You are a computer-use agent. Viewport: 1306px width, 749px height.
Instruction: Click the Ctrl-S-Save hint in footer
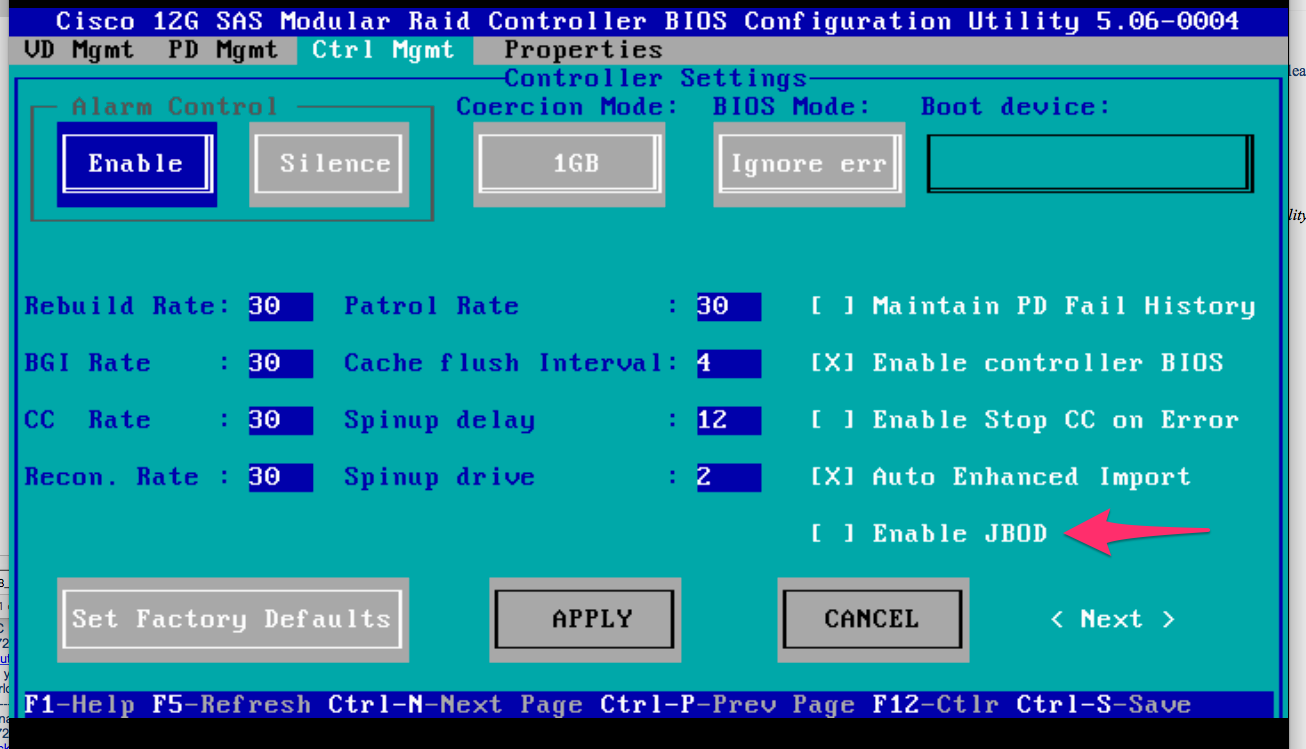coord(1103,705)
